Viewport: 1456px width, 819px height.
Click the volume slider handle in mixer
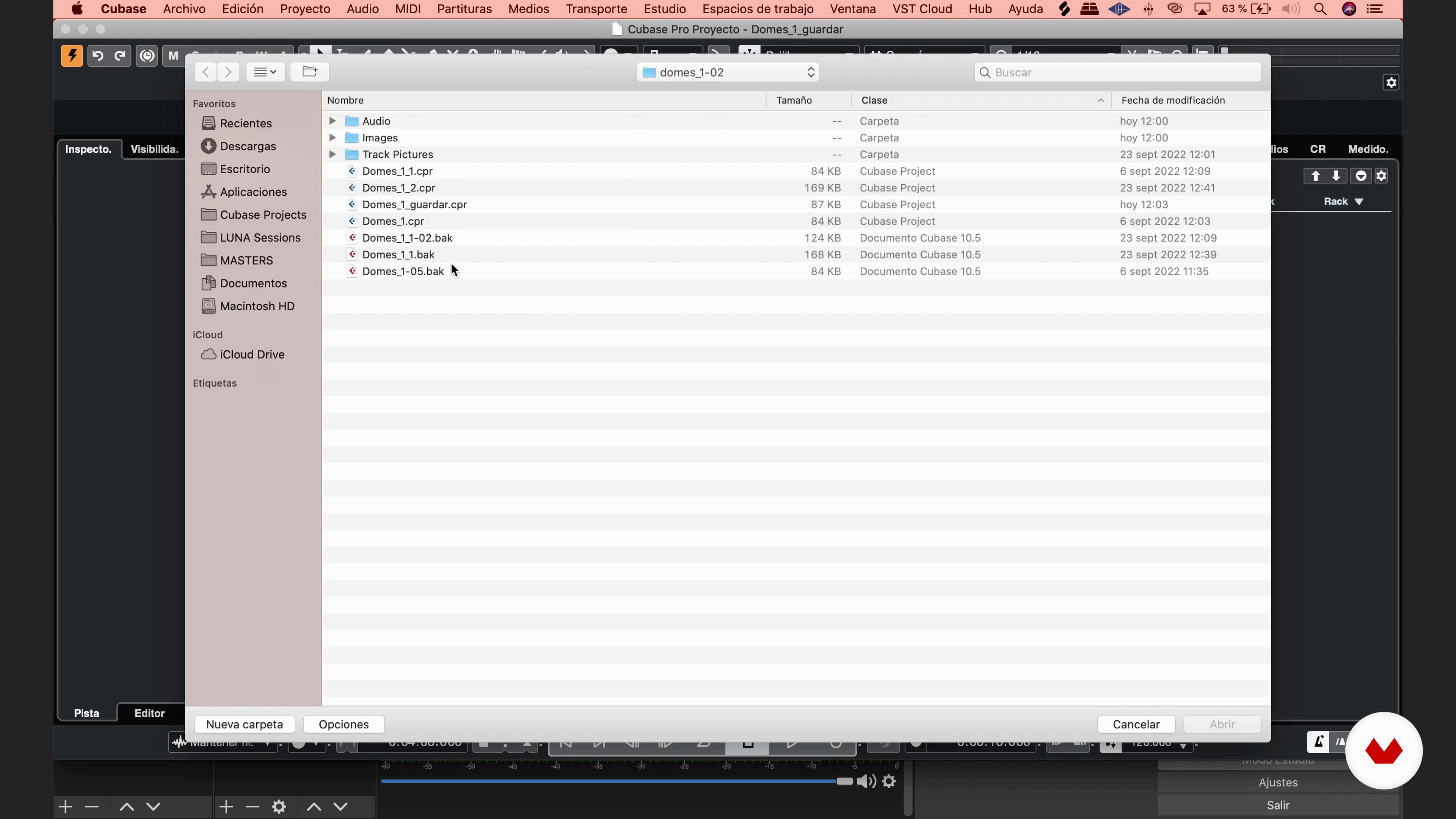tap(844, 781)
